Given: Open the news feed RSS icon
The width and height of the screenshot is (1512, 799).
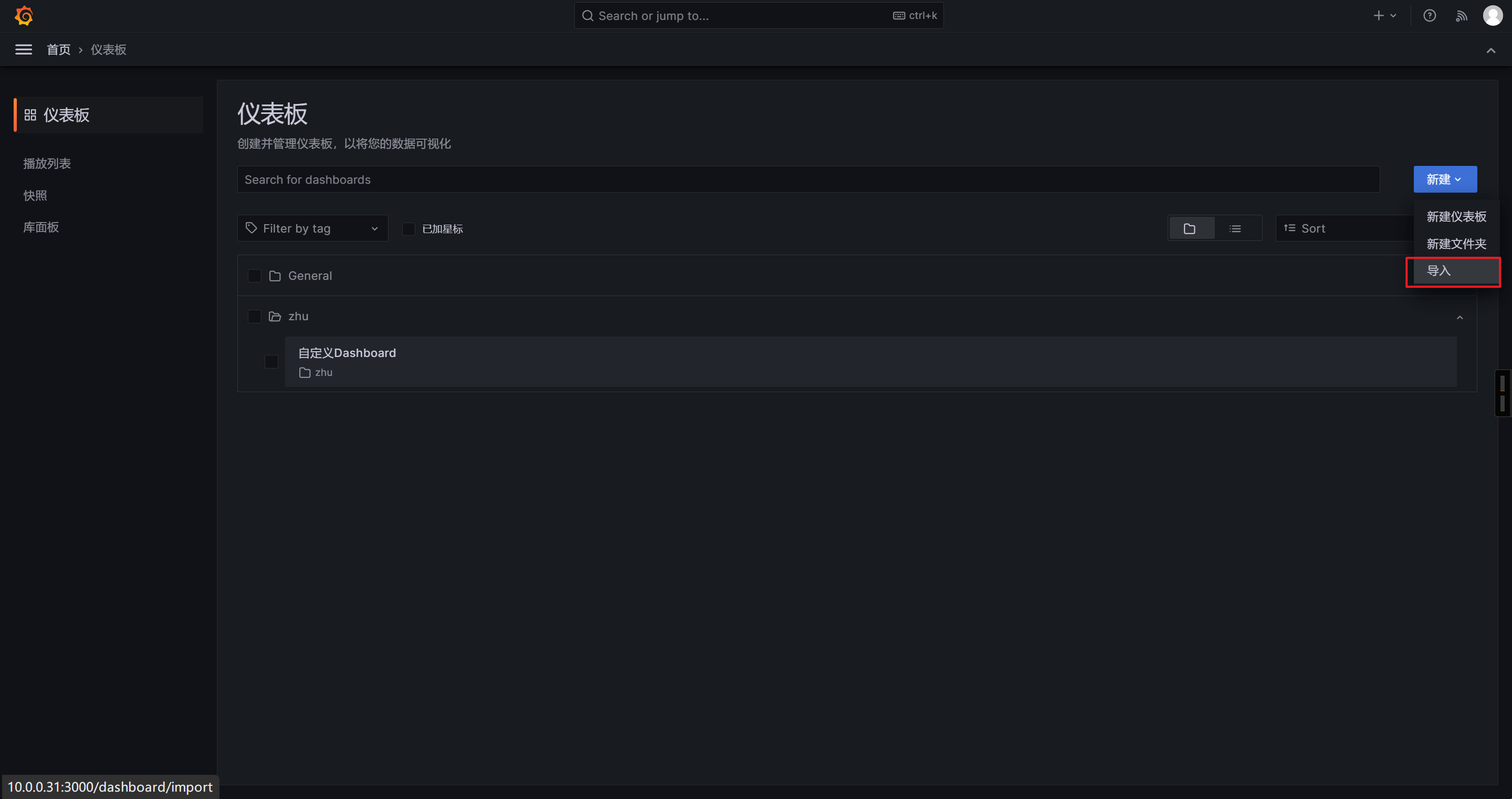Looking at the screenshot, I should click(1461, 16).
